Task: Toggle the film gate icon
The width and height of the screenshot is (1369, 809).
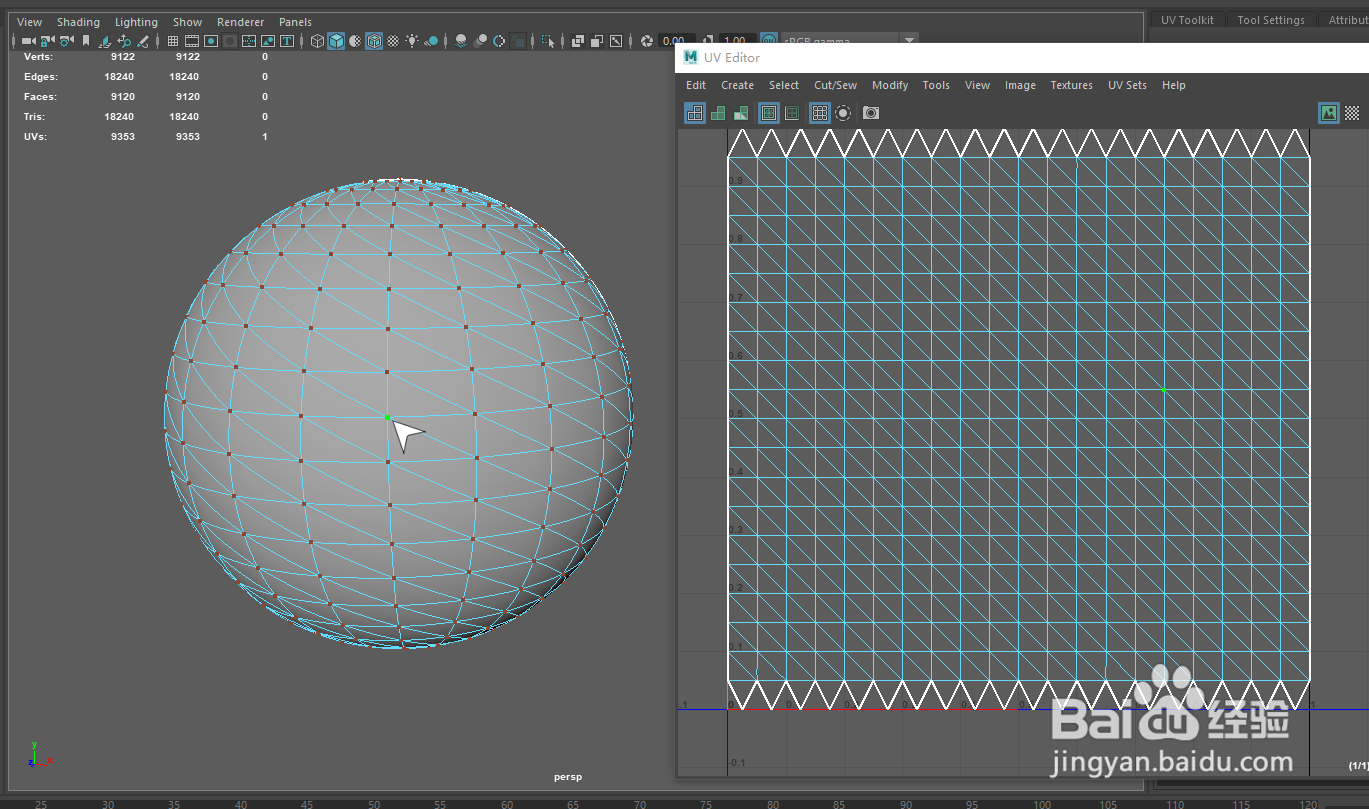Action: click(192, 41)
